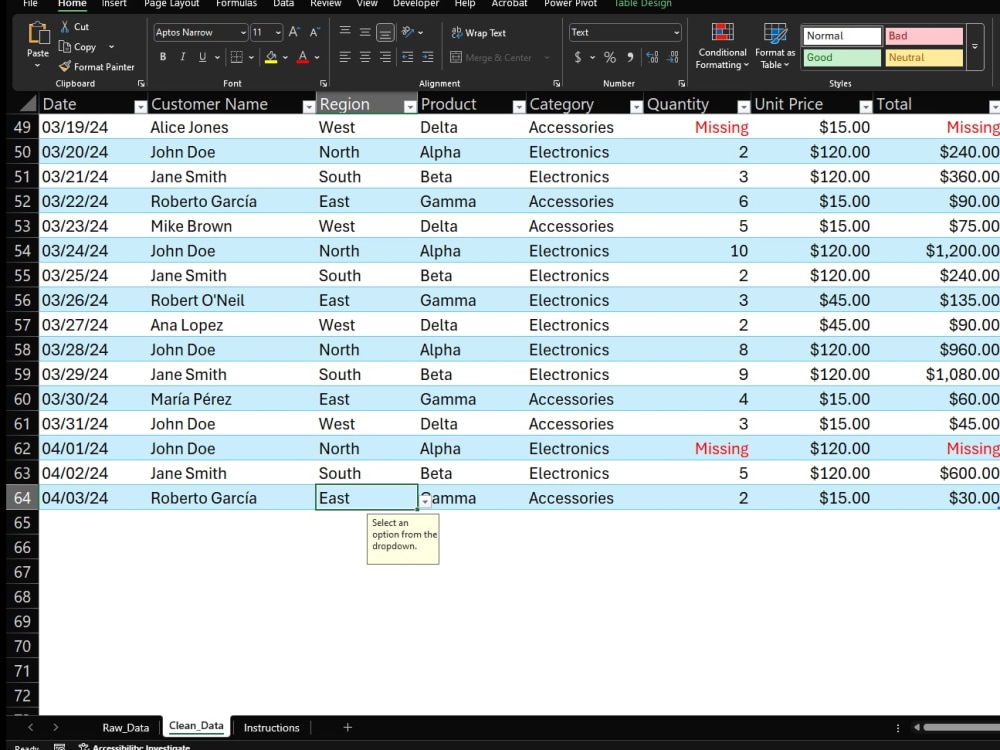Activate the Format Painter brush
Screen dimensions: 1000x750
[x=64, y=66]
